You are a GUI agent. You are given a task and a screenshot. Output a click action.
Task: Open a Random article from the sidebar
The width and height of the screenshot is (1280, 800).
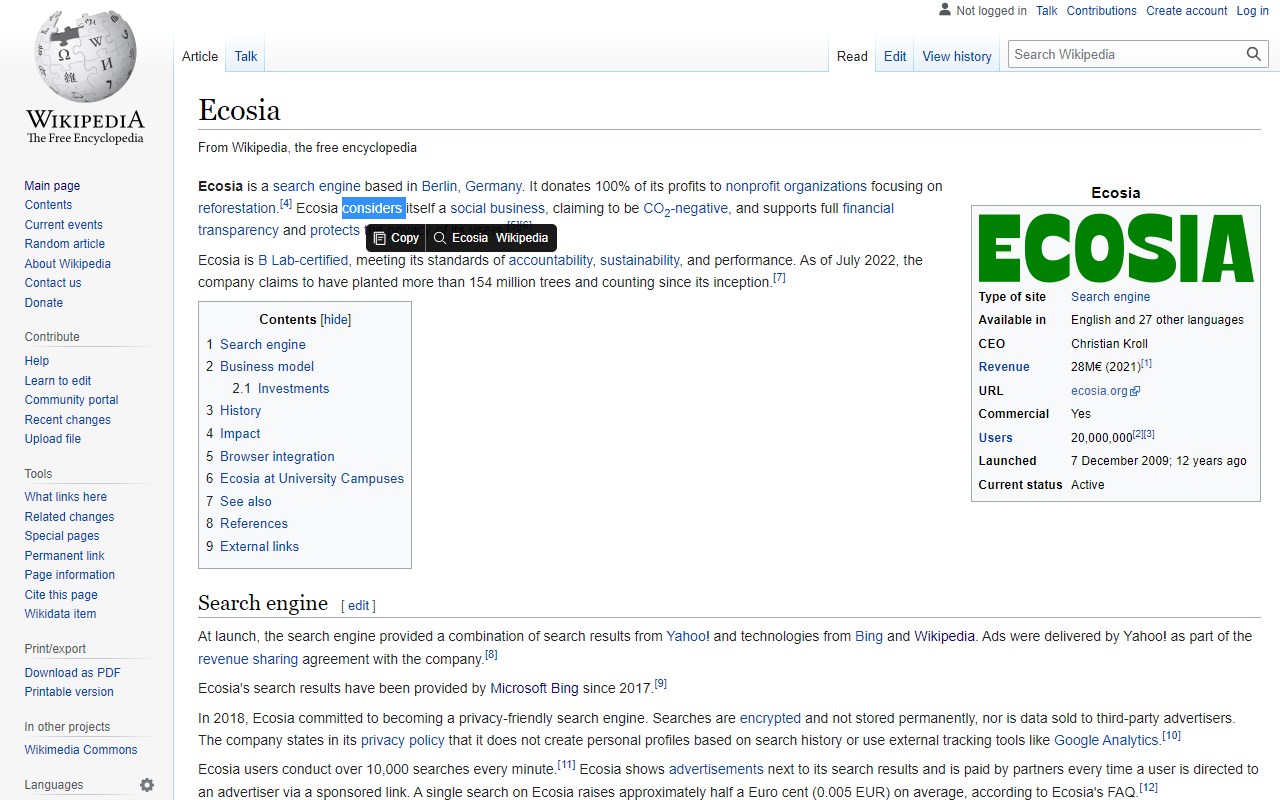pyautogui.click(x=65, y=244)
